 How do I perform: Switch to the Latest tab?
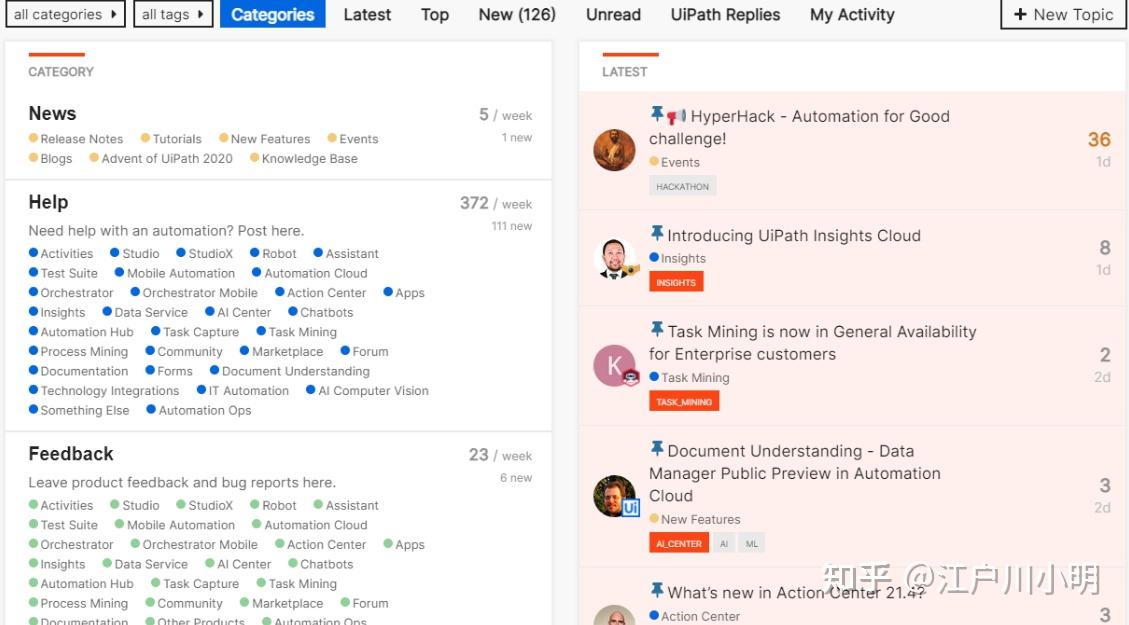[x=367, y=14]
